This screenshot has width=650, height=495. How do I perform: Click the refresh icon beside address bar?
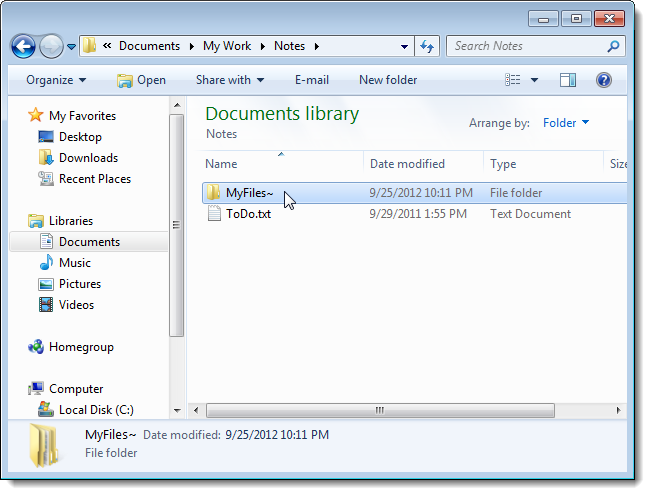(428, 46)
